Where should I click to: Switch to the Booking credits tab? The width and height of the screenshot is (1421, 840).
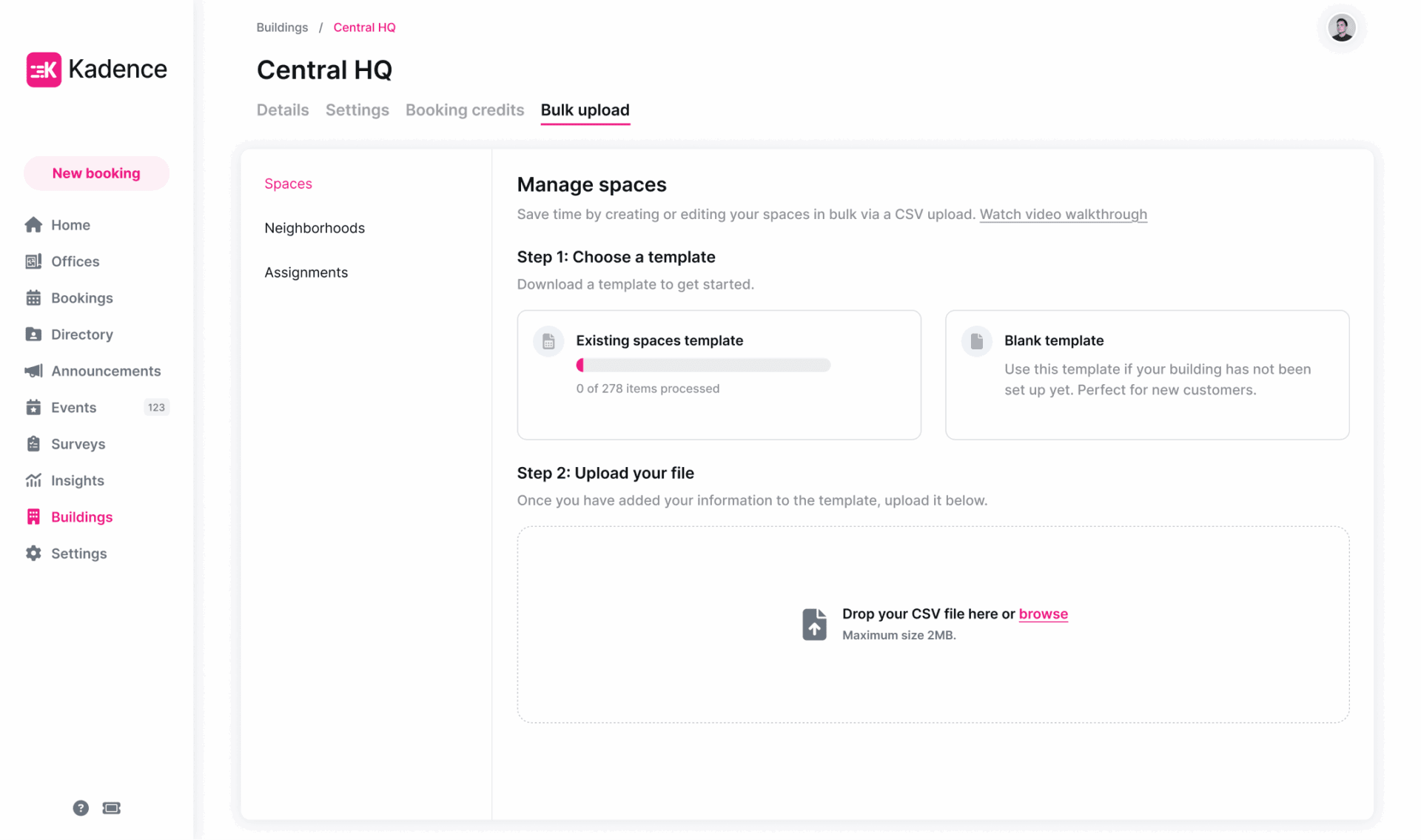click(464, 110)
